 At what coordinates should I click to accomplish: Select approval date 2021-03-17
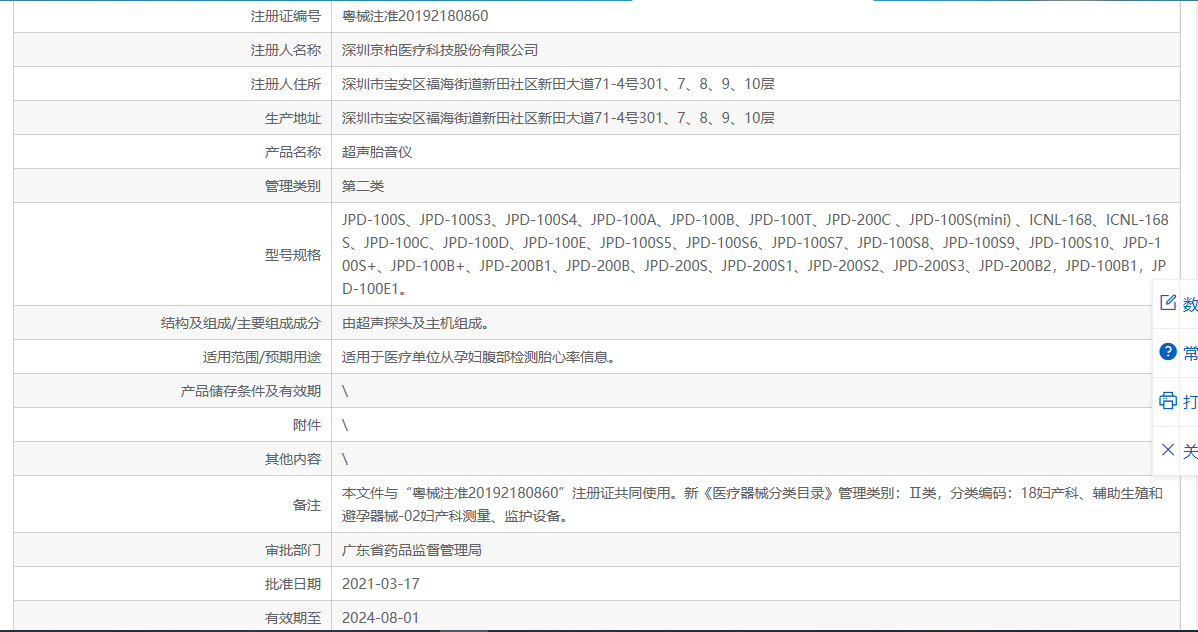[380, 584]
